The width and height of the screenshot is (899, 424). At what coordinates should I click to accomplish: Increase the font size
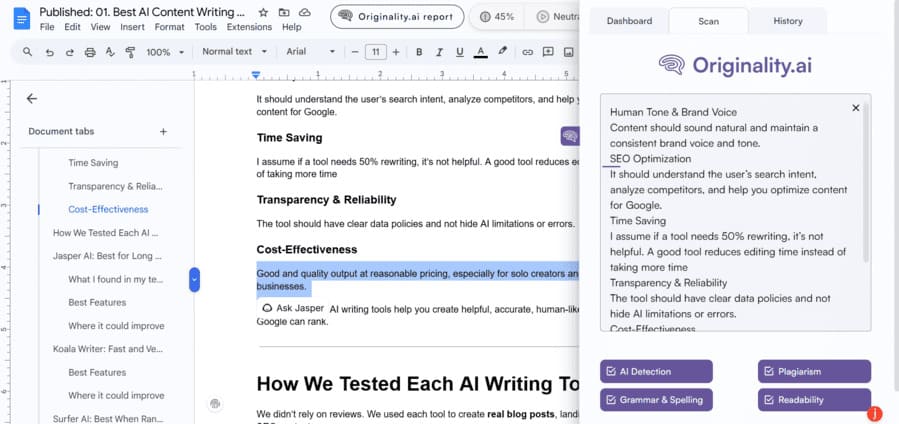click(396, 52)
